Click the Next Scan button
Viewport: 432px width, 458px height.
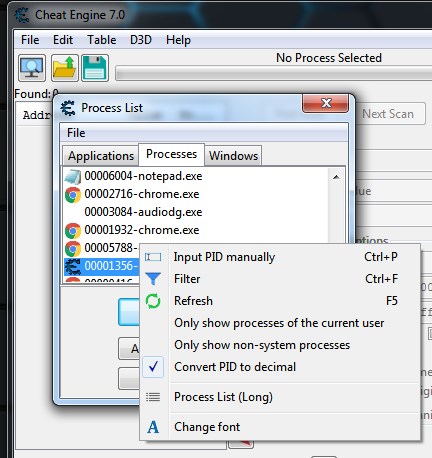(388, 114)
